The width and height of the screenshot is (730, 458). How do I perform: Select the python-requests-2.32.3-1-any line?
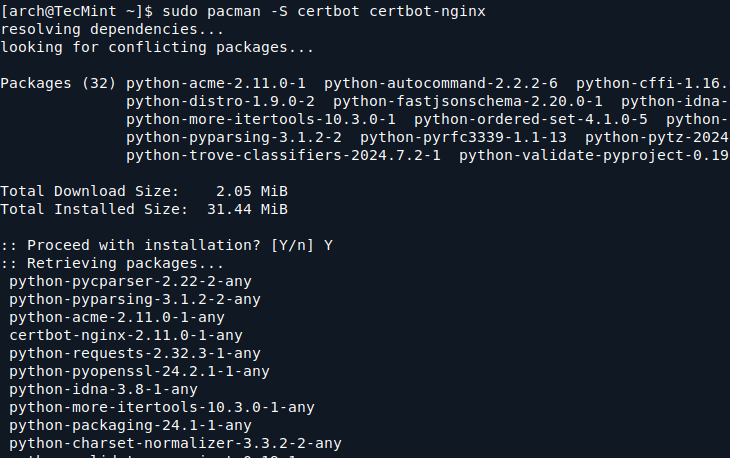(x=135, y=353)
